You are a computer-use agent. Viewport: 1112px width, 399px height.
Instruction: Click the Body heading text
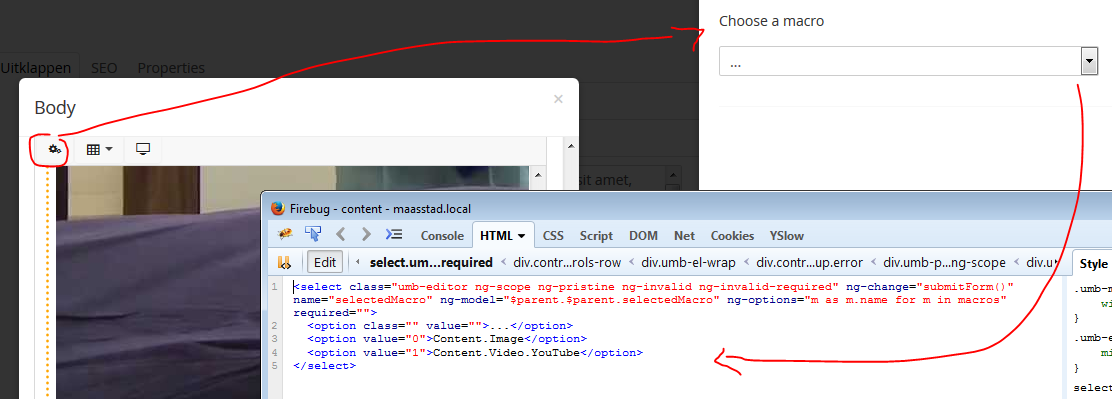[x=55, y=108]
